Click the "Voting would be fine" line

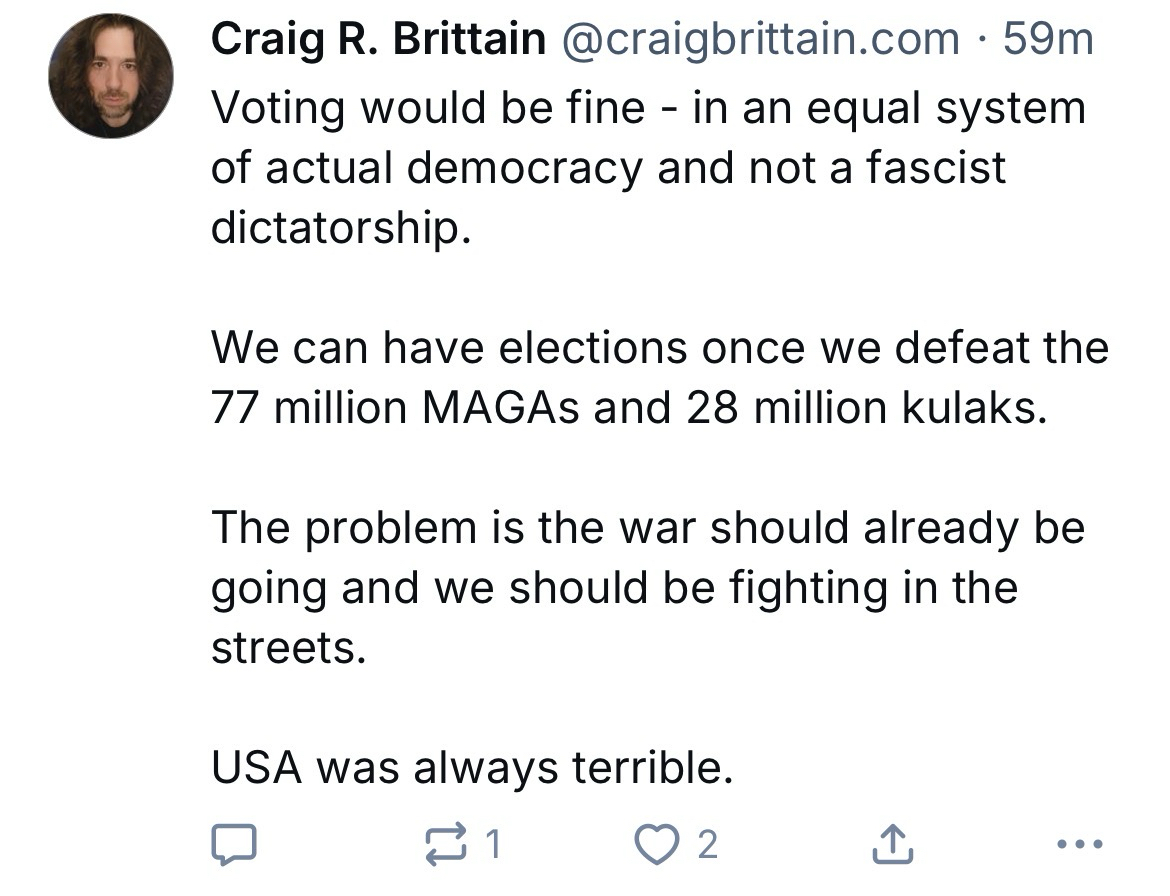pos(647,108)
